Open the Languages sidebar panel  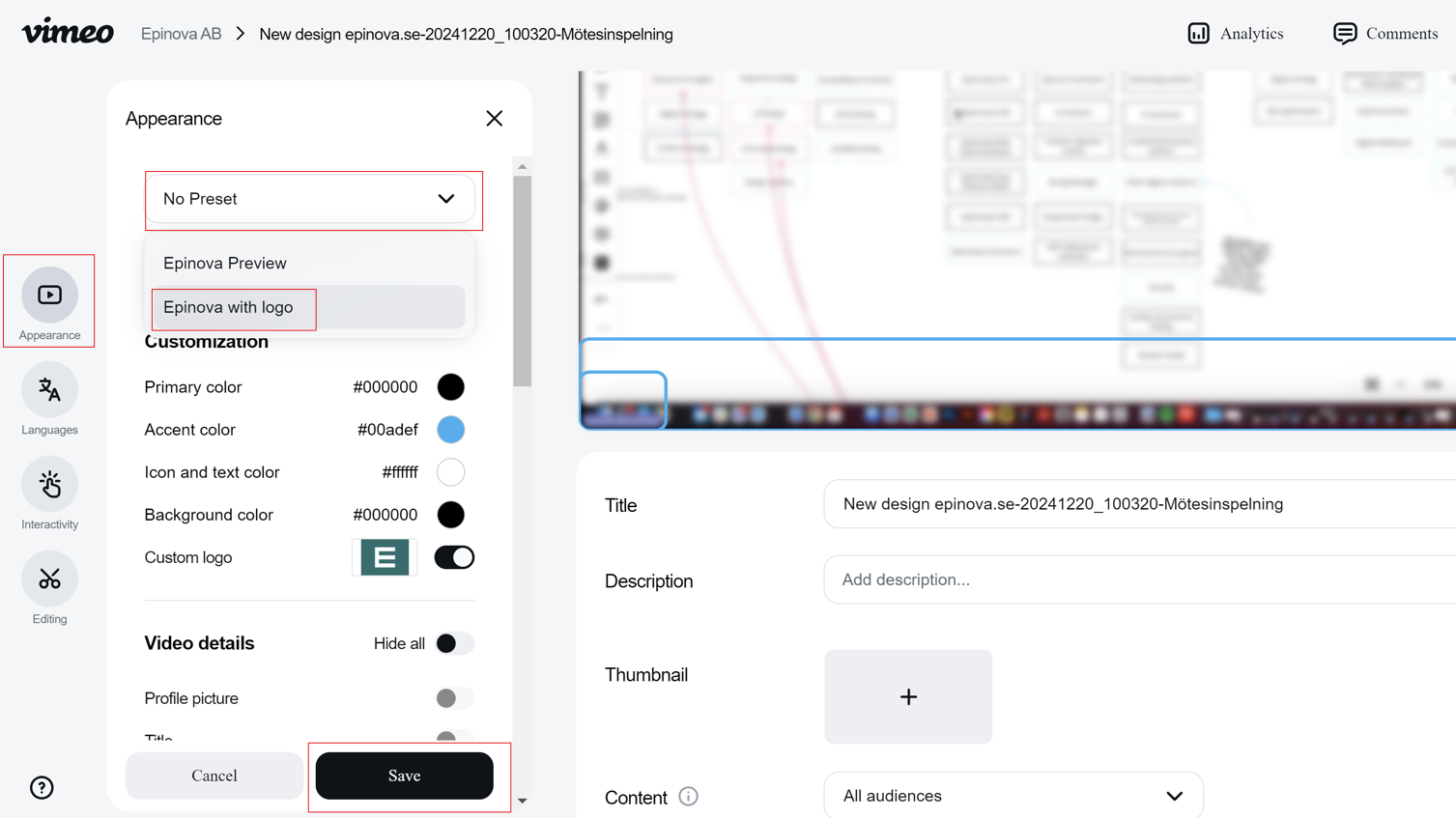[49, 399]
